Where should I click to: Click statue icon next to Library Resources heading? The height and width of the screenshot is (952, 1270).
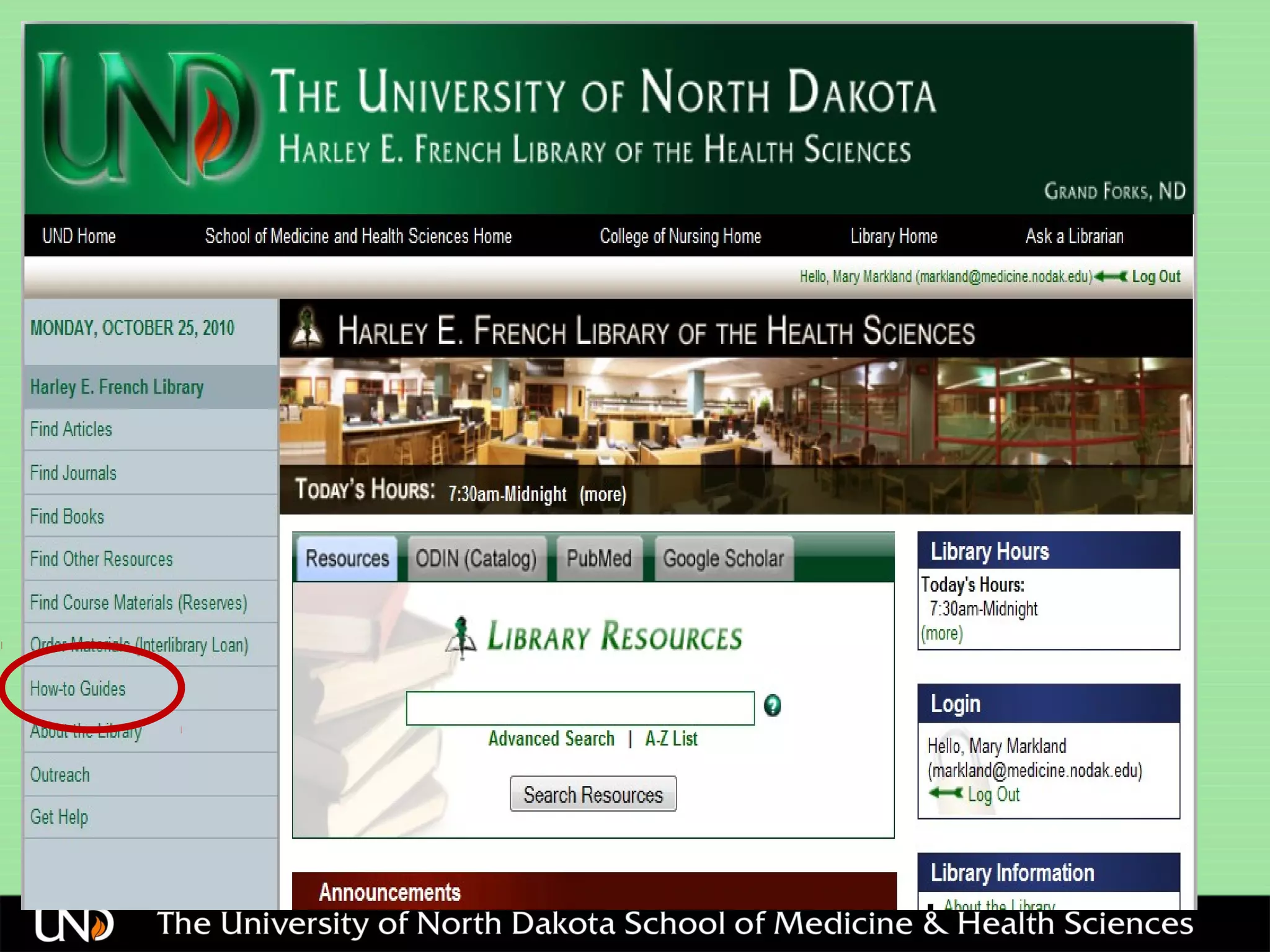(461, 637)
